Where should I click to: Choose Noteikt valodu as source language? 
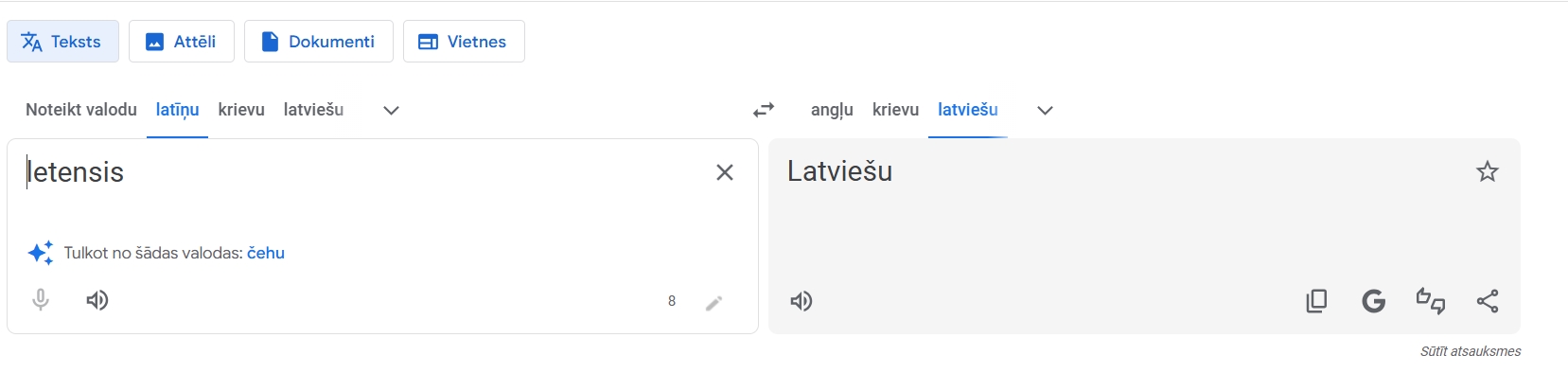[x=81, y=110]
